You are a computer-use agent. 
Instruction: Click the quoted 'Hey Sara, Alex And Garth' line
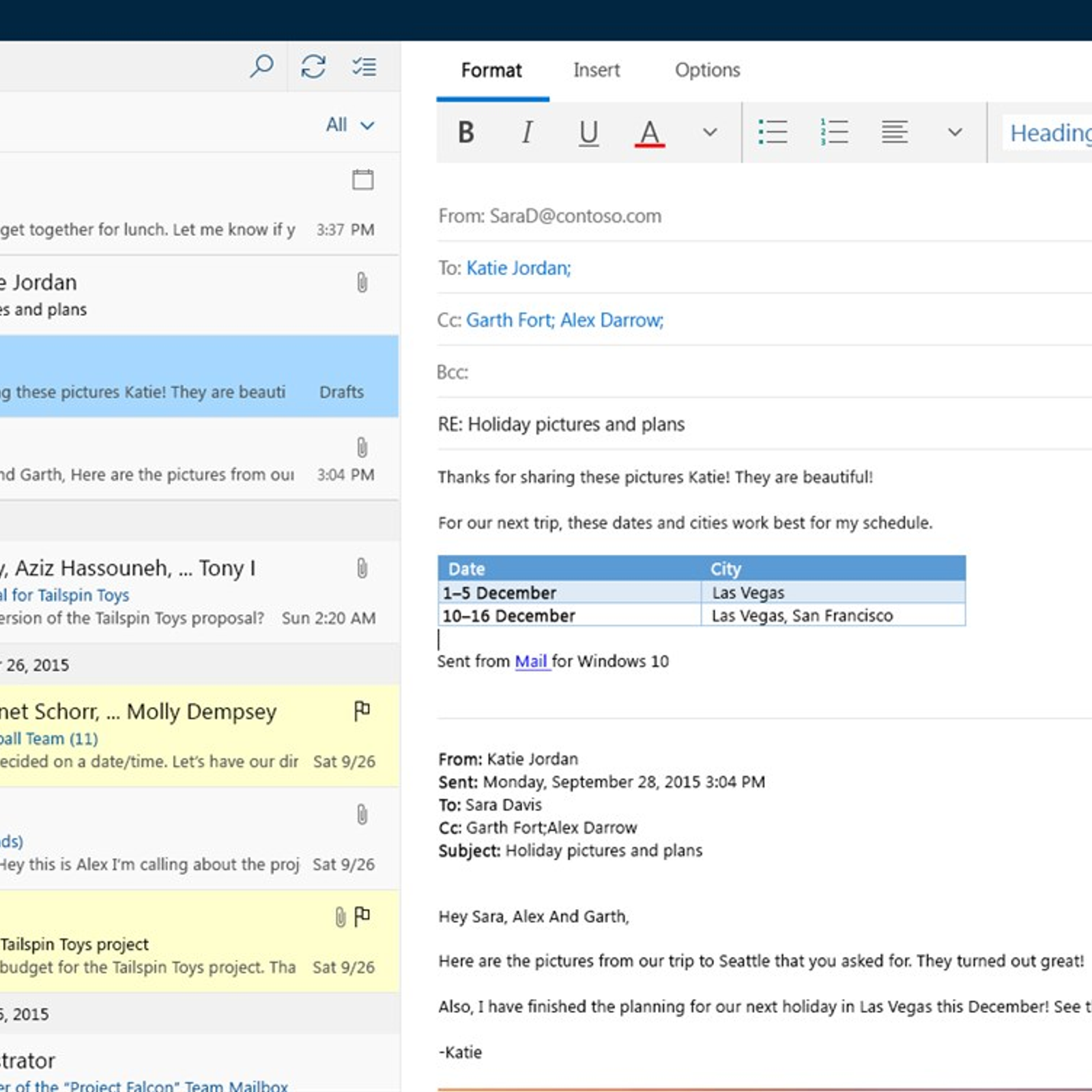[x=533, y=916]
